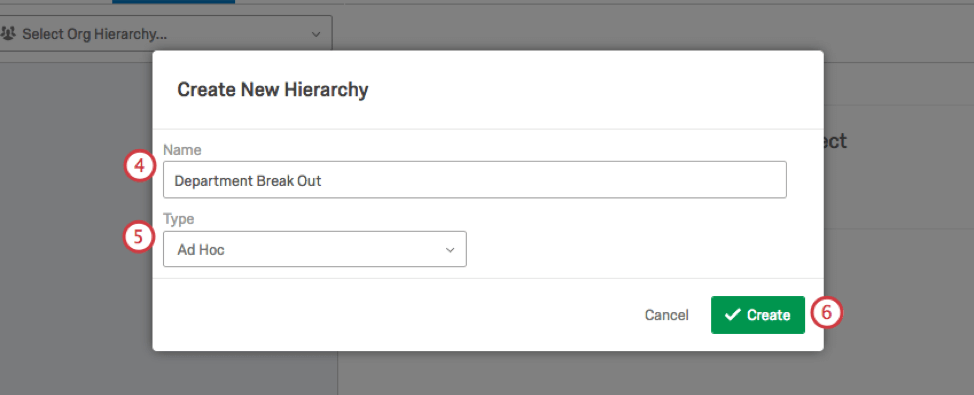Dismiss dialog with the Cancel link
Viewport: 974px width, 395px height.
coord(667,315)
